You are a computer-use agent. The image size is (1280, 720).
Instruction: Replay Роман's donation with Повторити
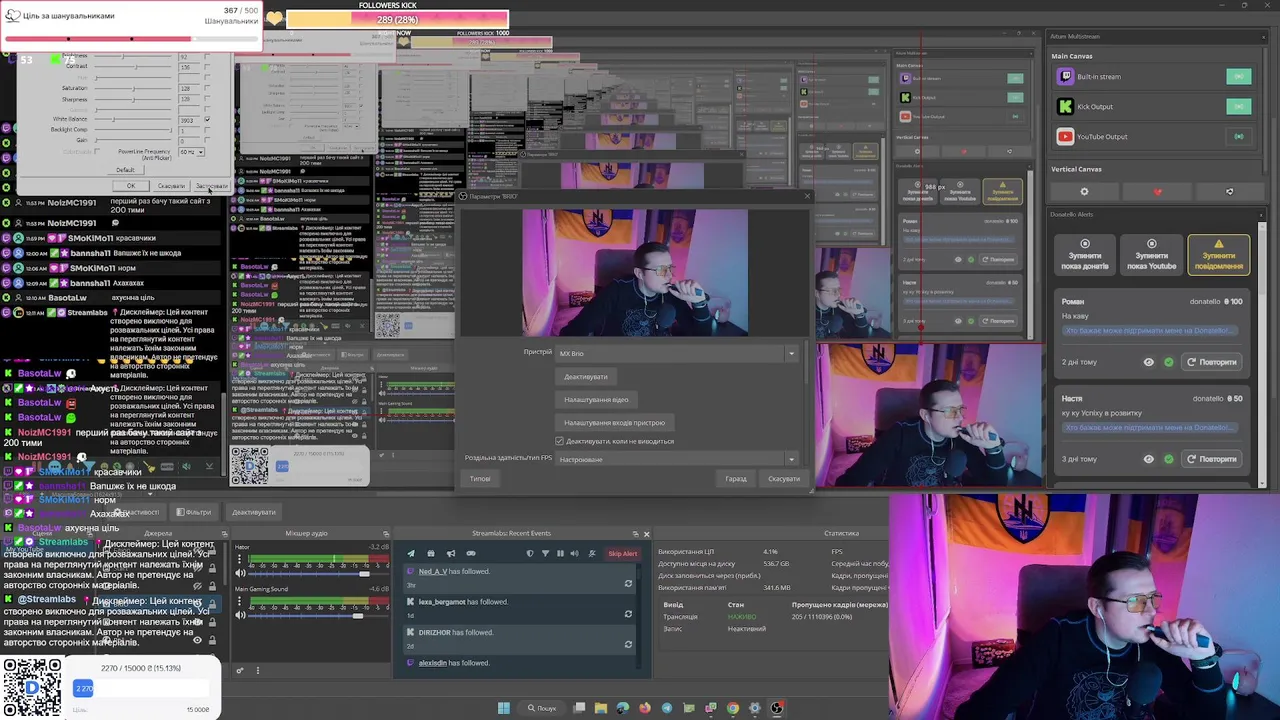click(x=1212, y=362)
